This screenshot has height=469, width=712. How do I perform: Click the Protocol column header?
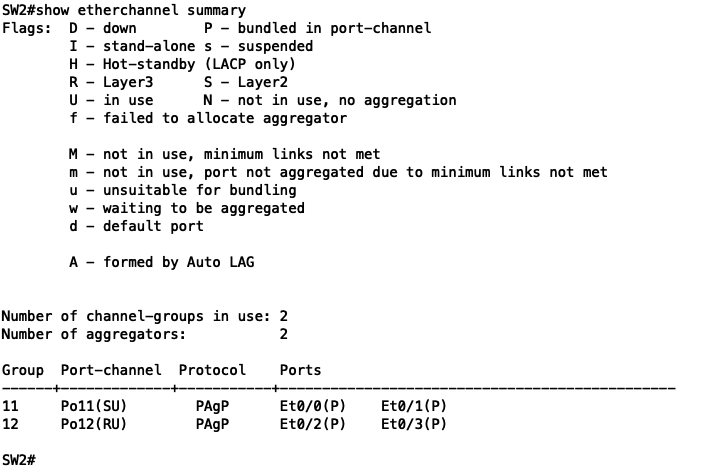pyautogui.click(x=212, y=370)
